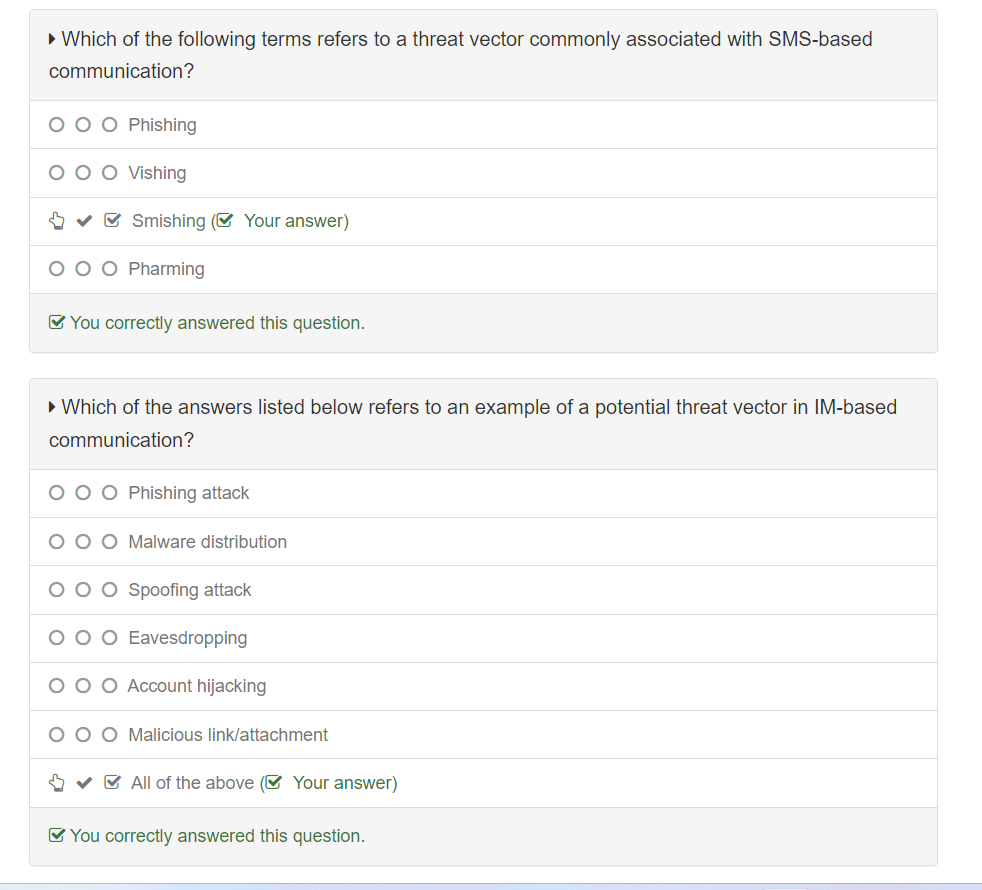Click the hand pointer icon in Smishing row
This screenshot has height=890, width=982.
tap(57, 221)
